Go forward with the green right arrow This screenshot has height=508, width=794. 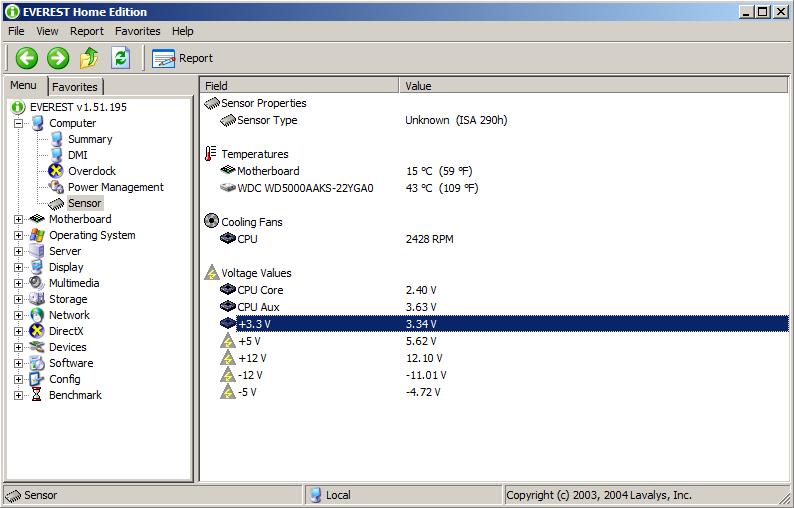(58, 58)
